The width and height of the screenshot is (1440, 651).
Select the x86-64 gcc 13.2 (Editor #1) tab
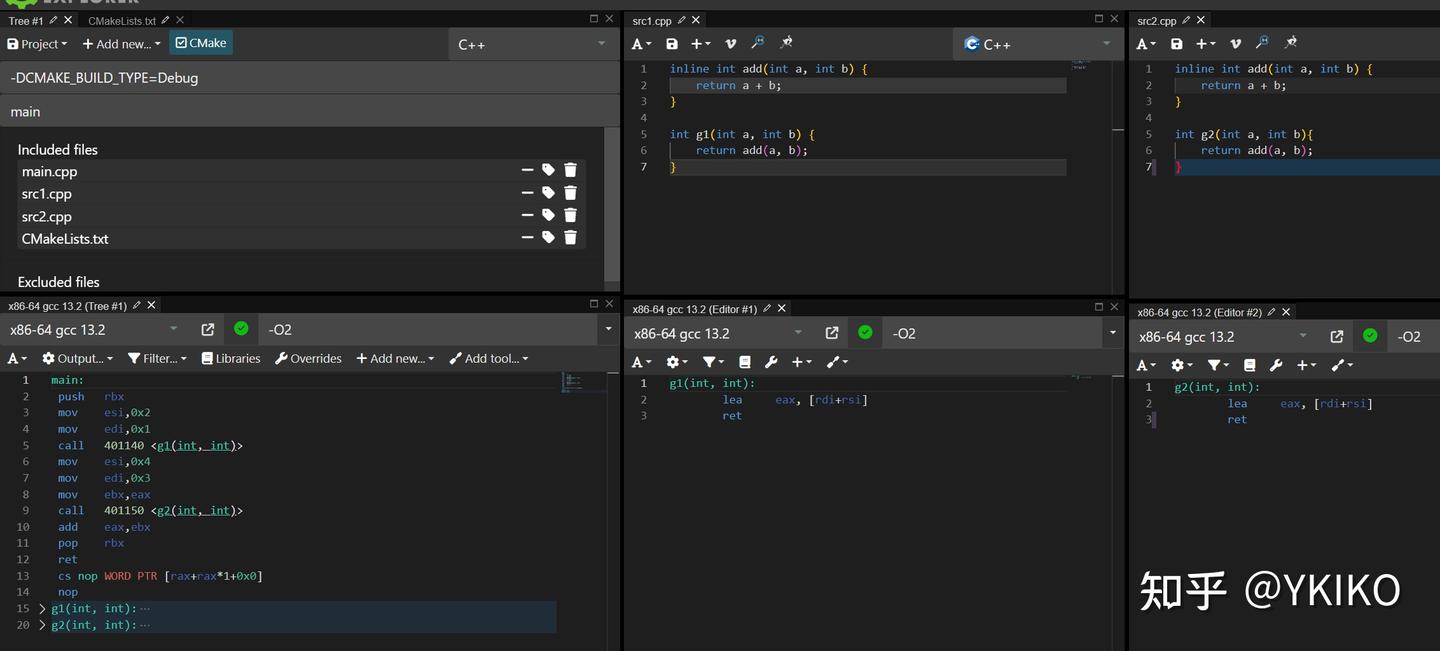(x=695, y=309)
